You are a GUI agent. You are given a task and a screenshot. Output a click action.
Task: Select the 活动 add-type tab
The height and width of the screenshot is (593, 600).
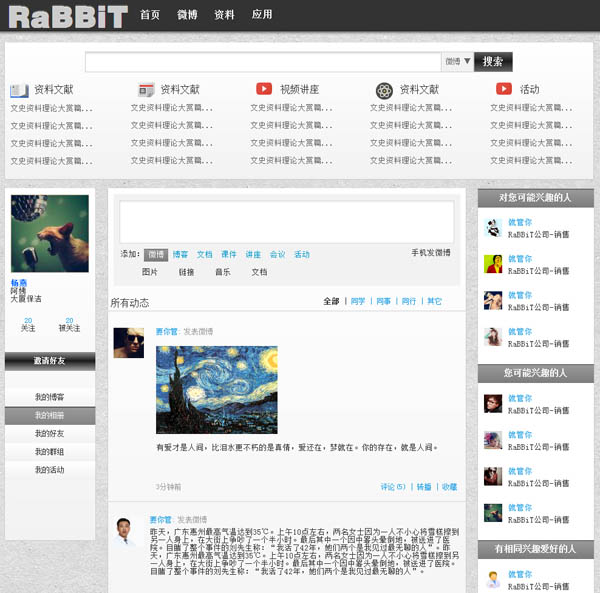(x=302, y=254)
